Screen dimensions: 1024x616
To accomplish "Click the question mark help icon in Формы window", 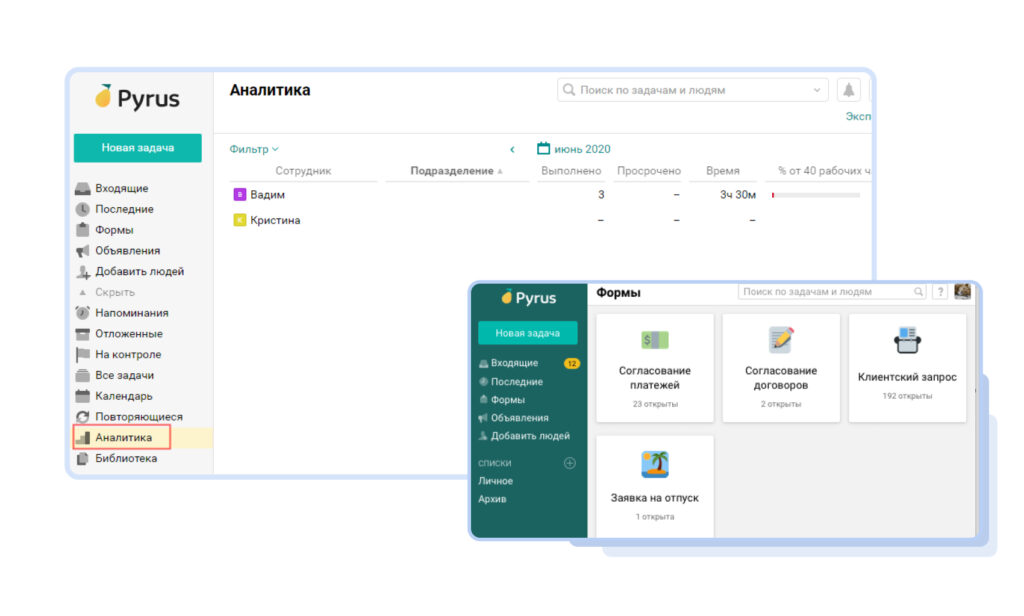I will point(940,292).
